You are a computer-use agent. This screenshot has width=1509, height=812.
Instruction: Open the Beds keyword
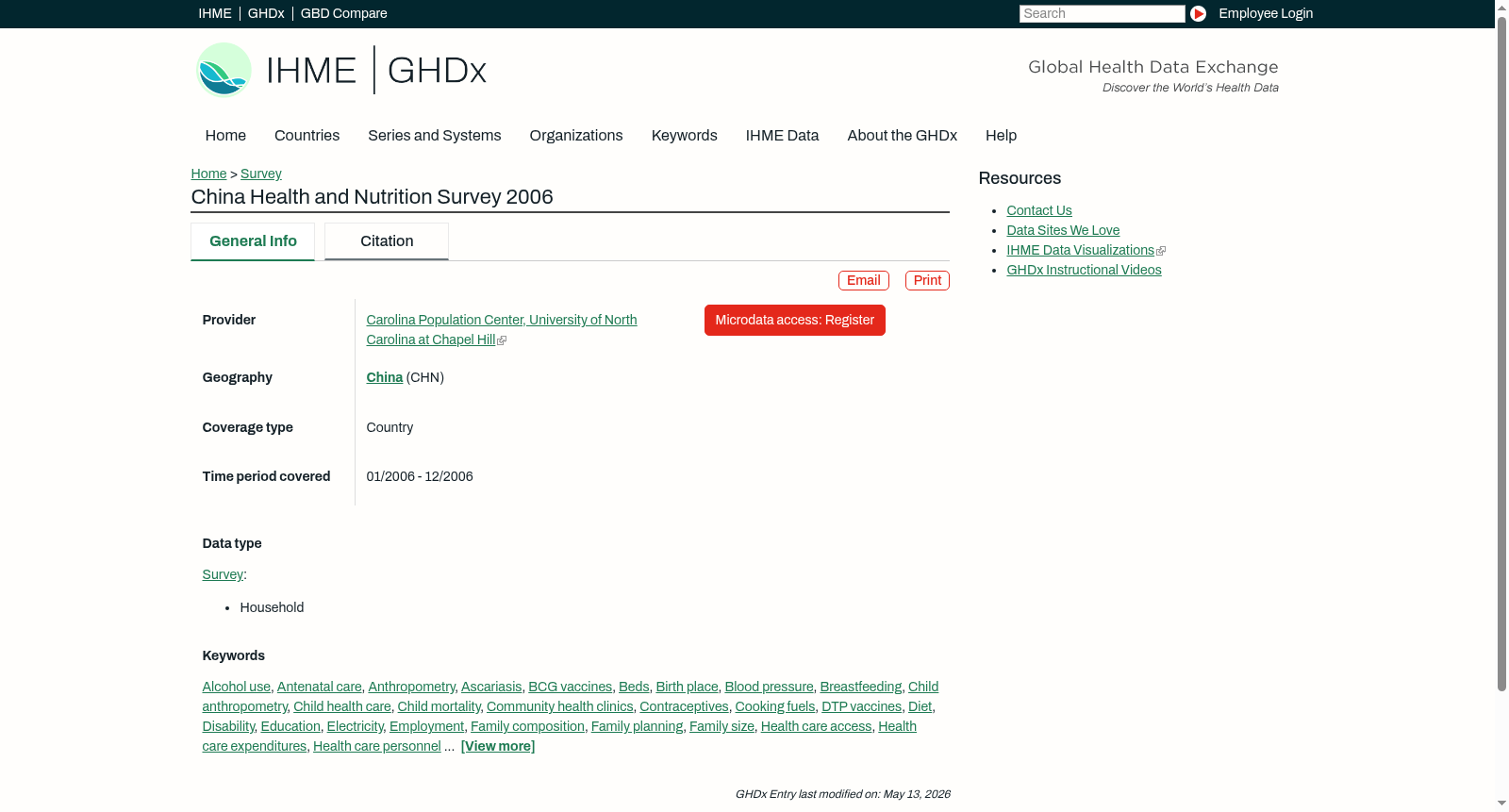point(634,687)
